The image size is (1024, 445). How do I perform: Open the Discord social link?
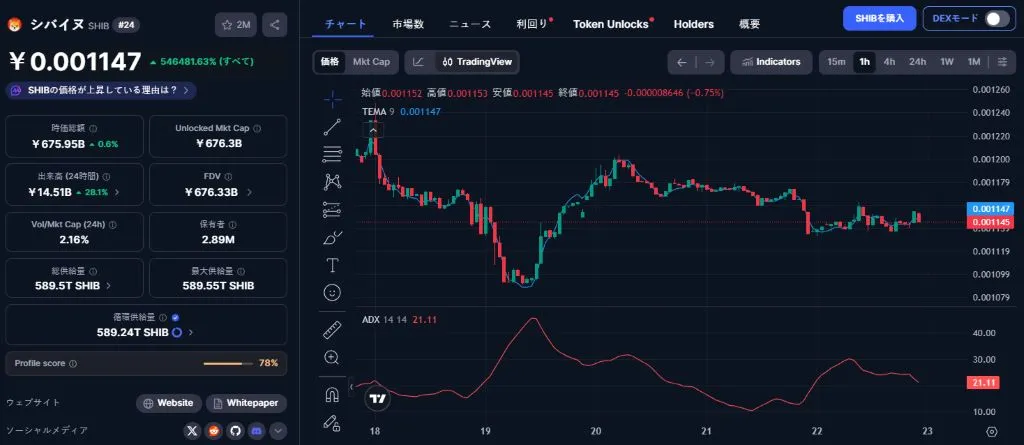click(257, 431)
